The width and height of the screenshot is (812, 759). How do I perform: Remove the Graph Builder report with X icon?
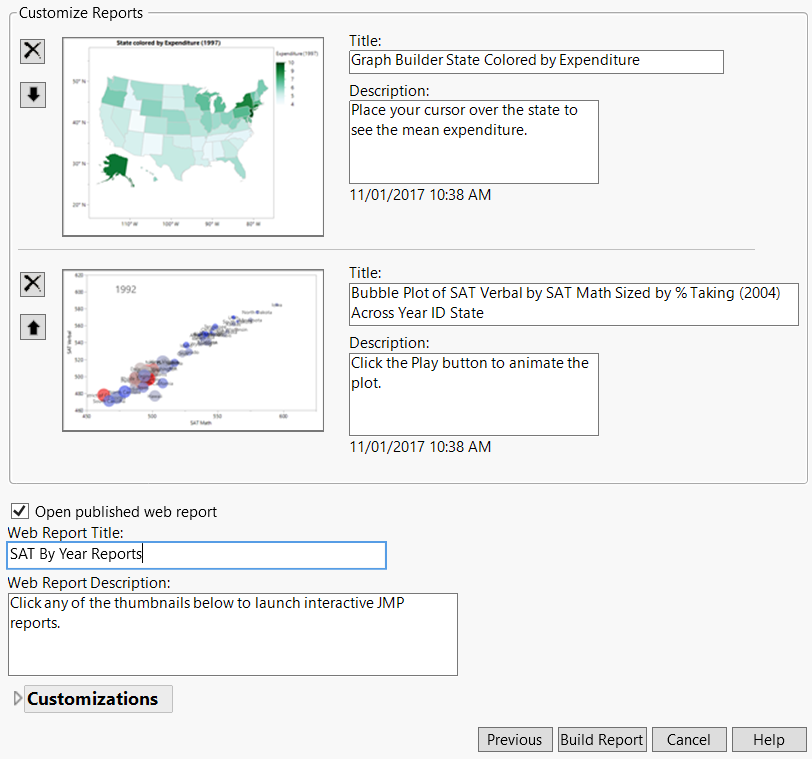[x=32, y=52]
